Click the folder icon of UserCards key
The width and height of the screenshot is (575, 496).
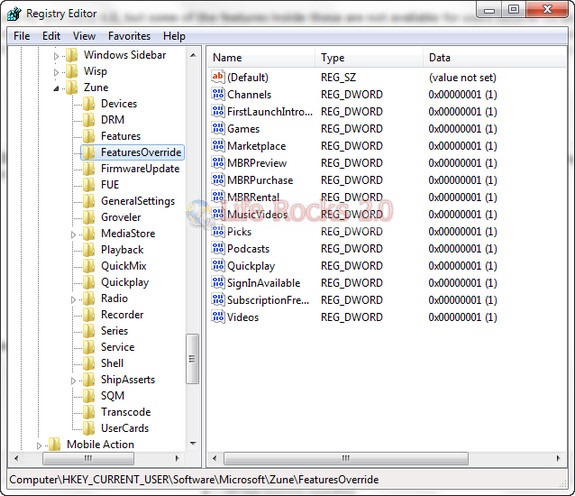89,428
